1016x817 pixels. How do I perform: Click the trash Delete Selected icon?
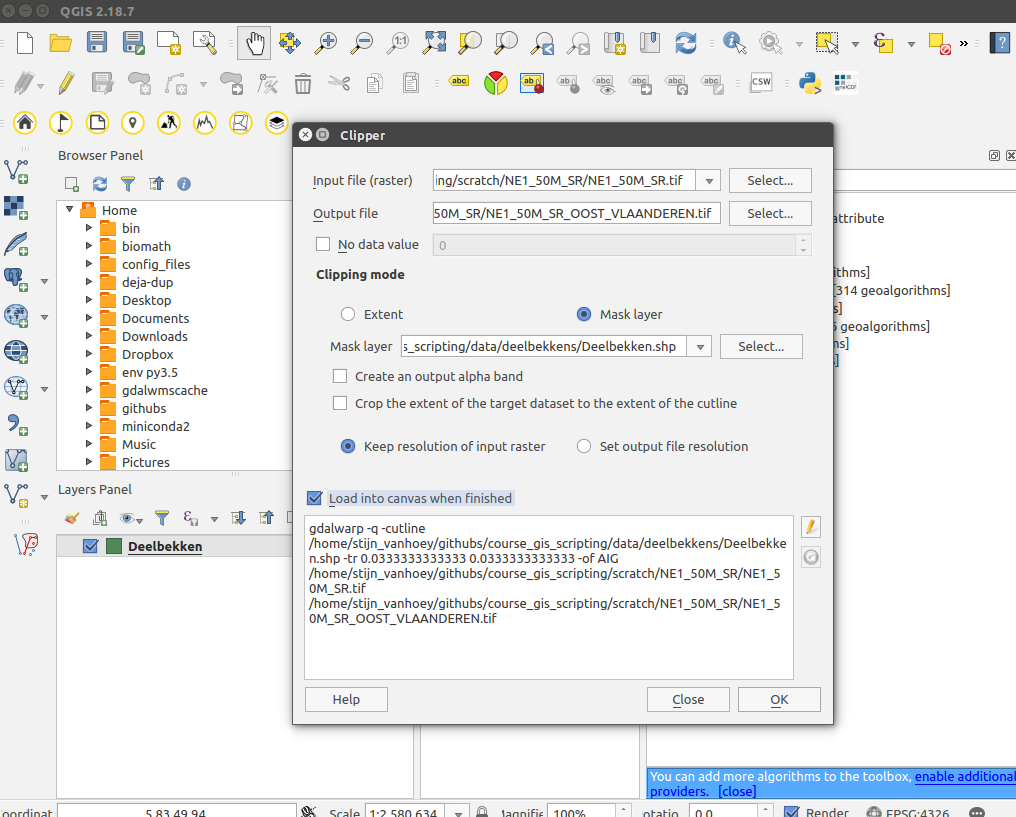coord(303,84)
